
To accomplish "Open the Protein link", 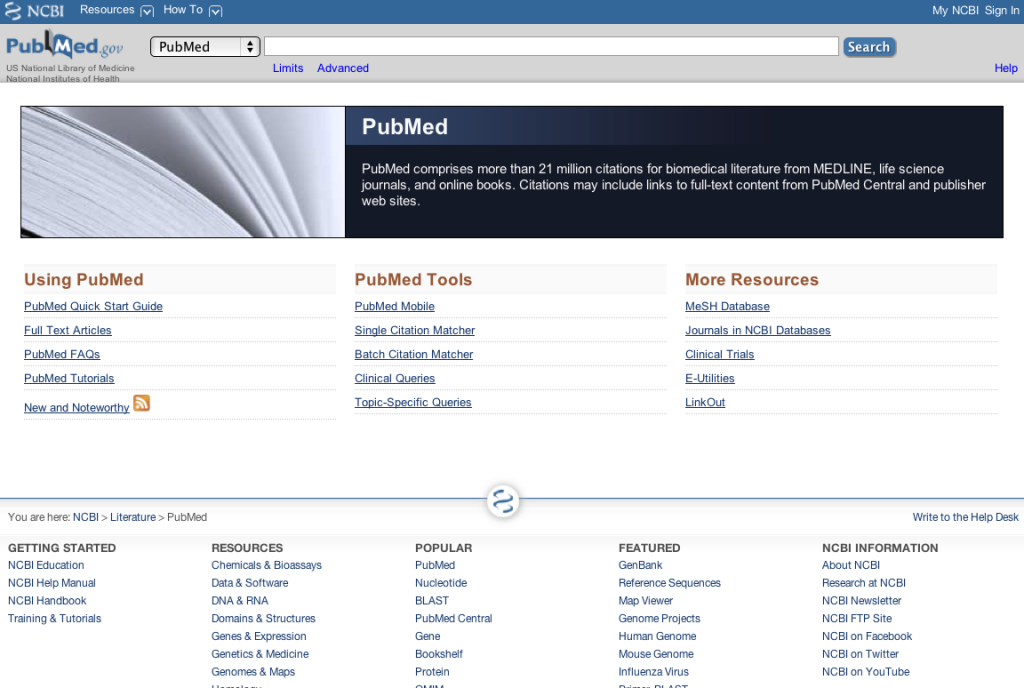I will [x=432, y=672].
